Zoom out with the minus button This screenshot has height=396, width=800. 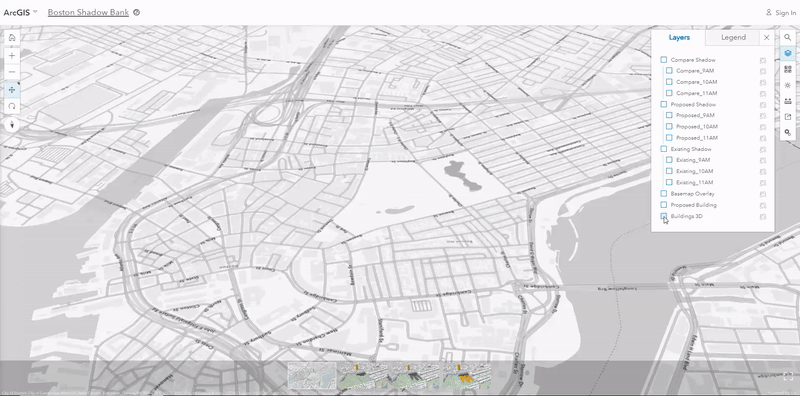tap(12, 72)
